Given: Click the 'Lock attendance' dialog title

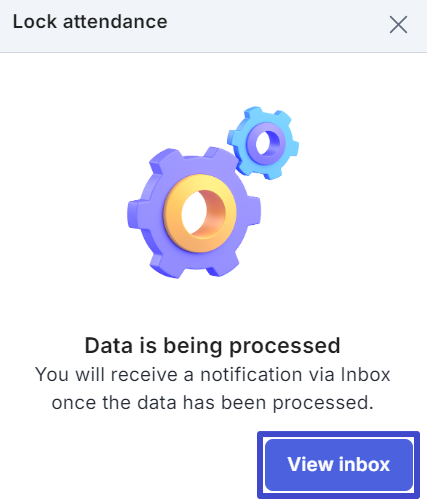Looking at the screenshot, I should click(90, 22).
